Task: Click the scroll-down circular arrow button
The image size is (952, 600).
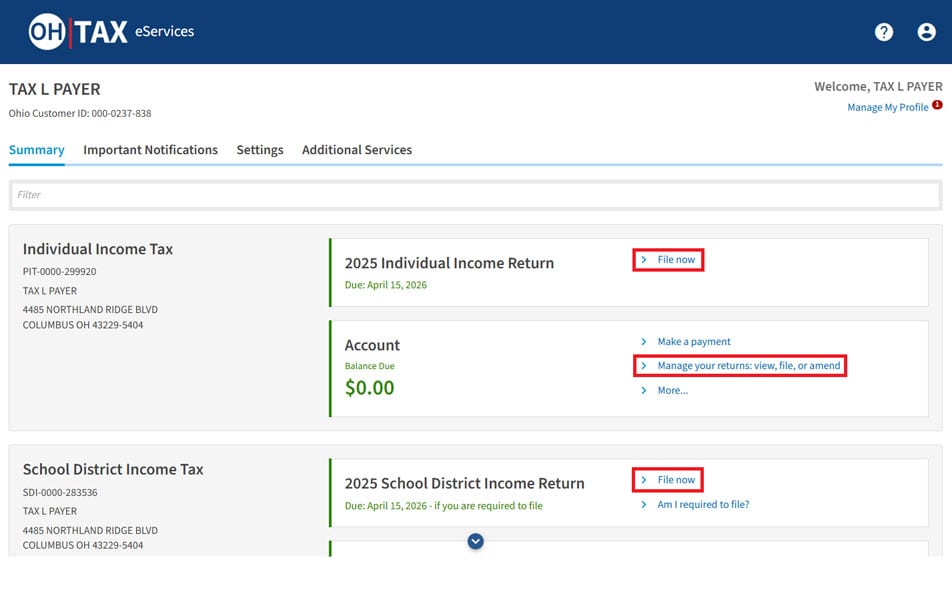Action: click(476, 541)
